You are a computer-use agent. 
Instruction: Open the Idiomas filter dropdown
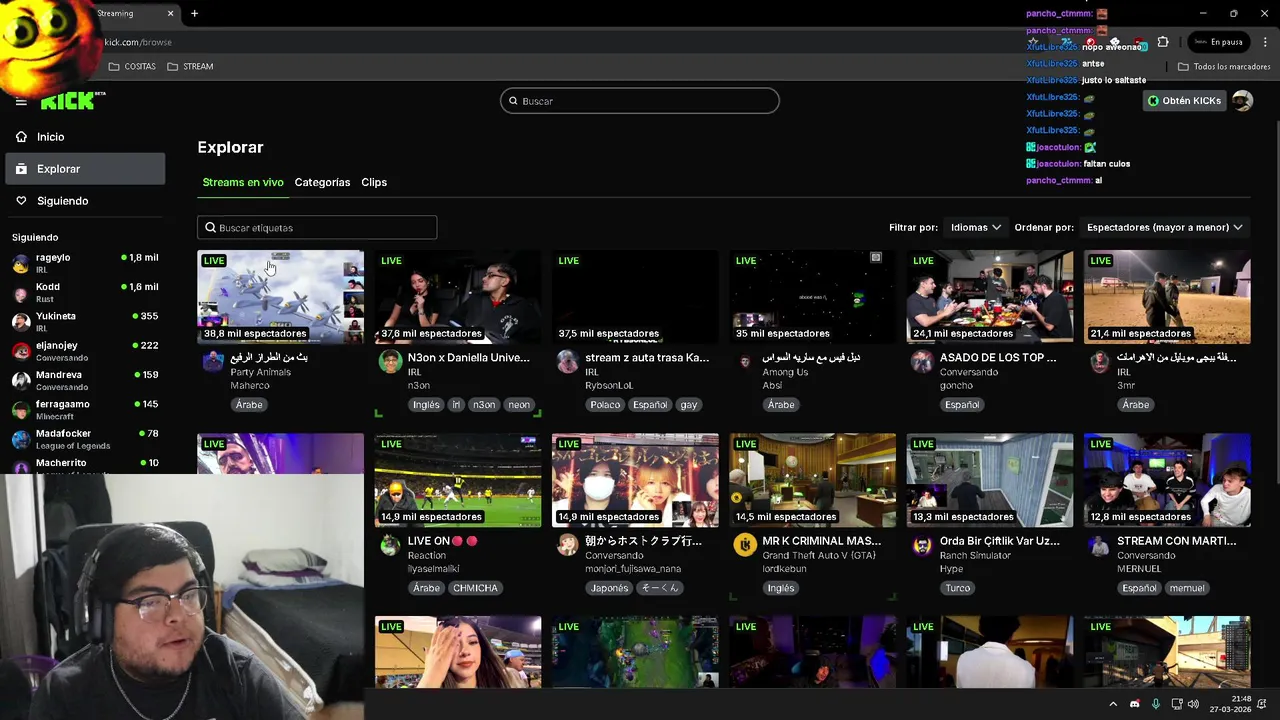point(975,228)
